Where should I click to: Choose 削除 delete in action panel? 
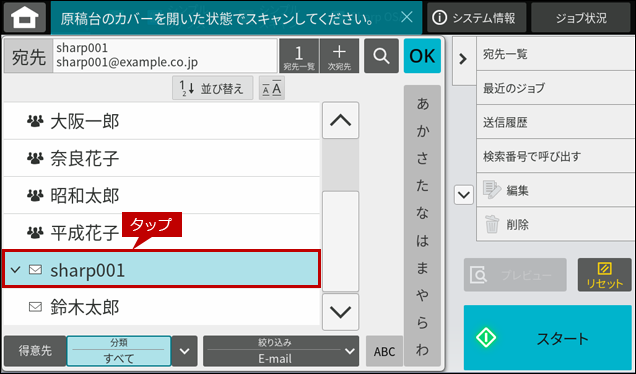pyautogui.click(x=556, y=224)
